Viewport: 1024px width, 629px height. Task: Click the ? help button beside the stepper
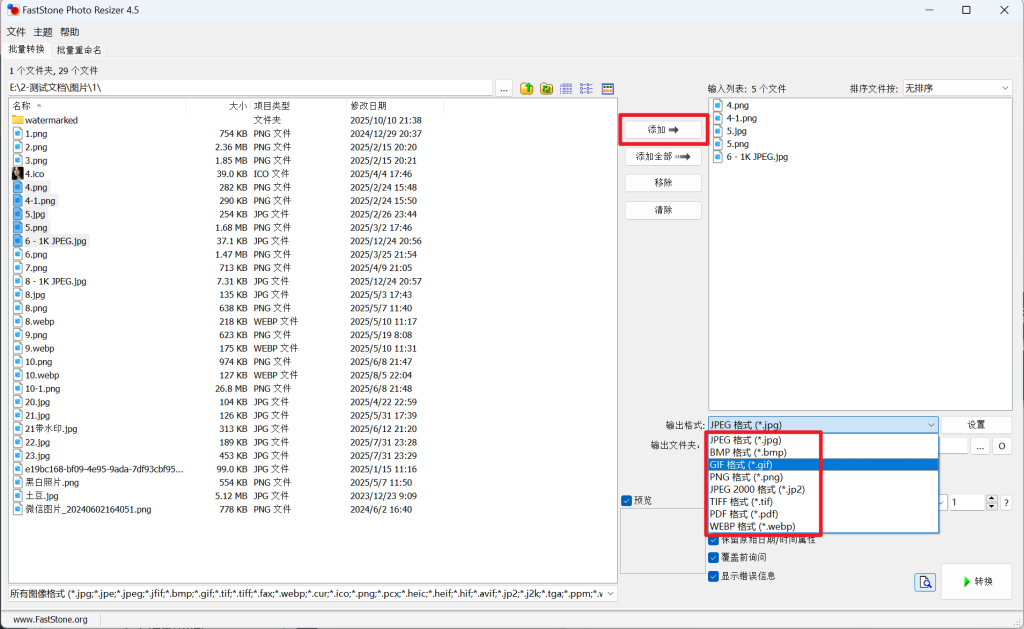tap(1006, 502)
